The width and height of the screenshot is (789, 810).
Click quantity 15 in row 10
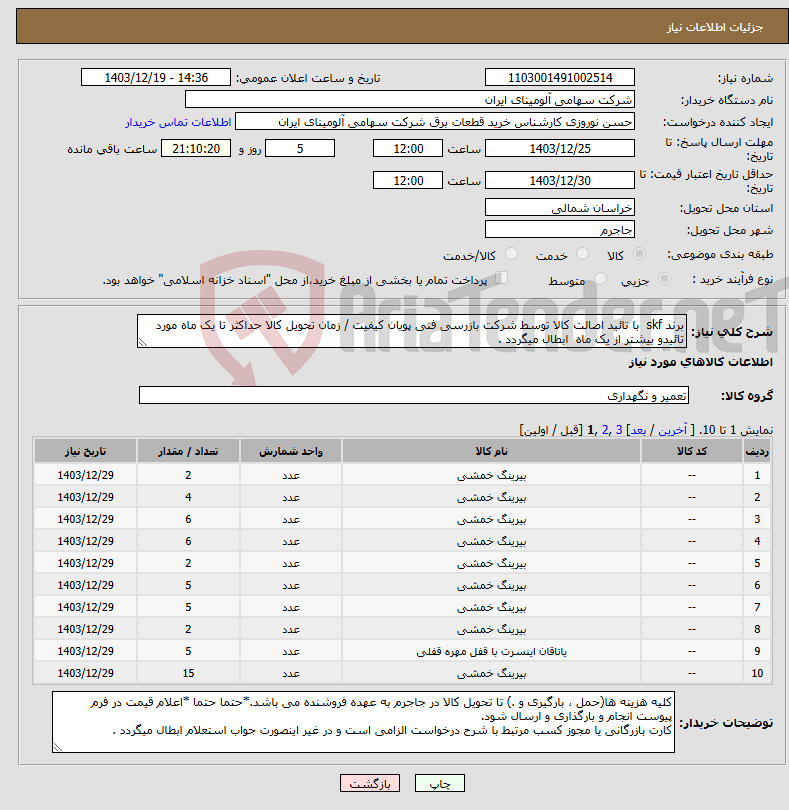[188, 673]
